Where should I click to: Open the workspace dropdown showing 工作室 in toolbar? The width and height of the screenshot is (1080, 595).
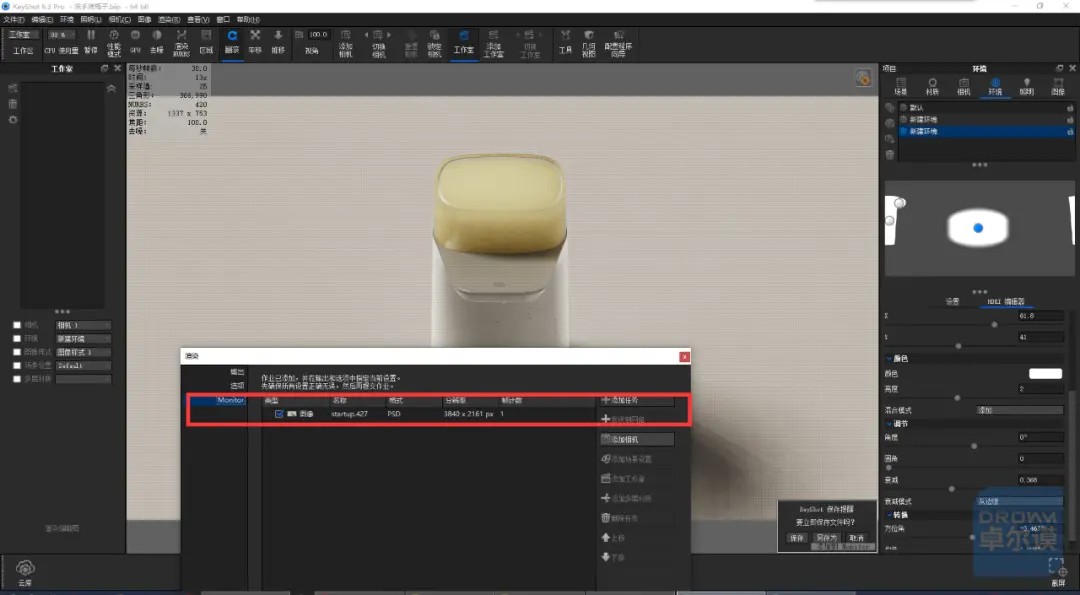(23, 34)
